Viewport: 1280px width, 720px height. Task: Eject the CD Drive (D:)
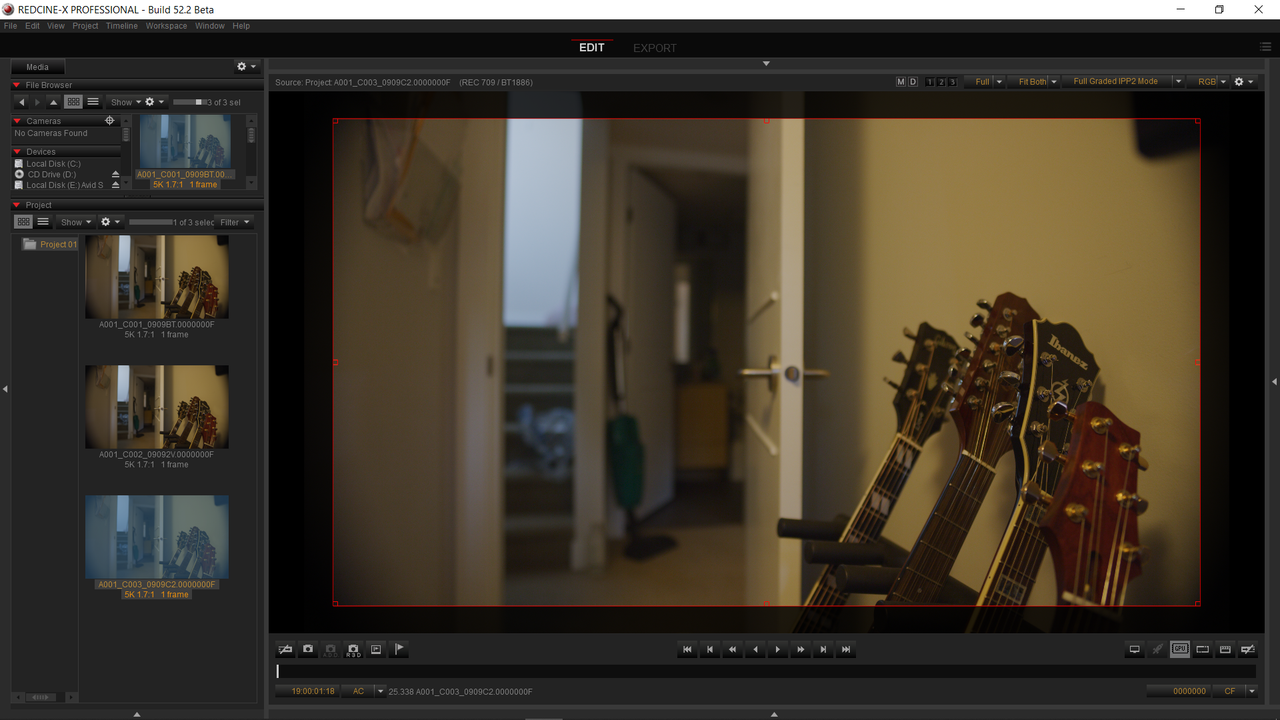click(x=115, y=175)
